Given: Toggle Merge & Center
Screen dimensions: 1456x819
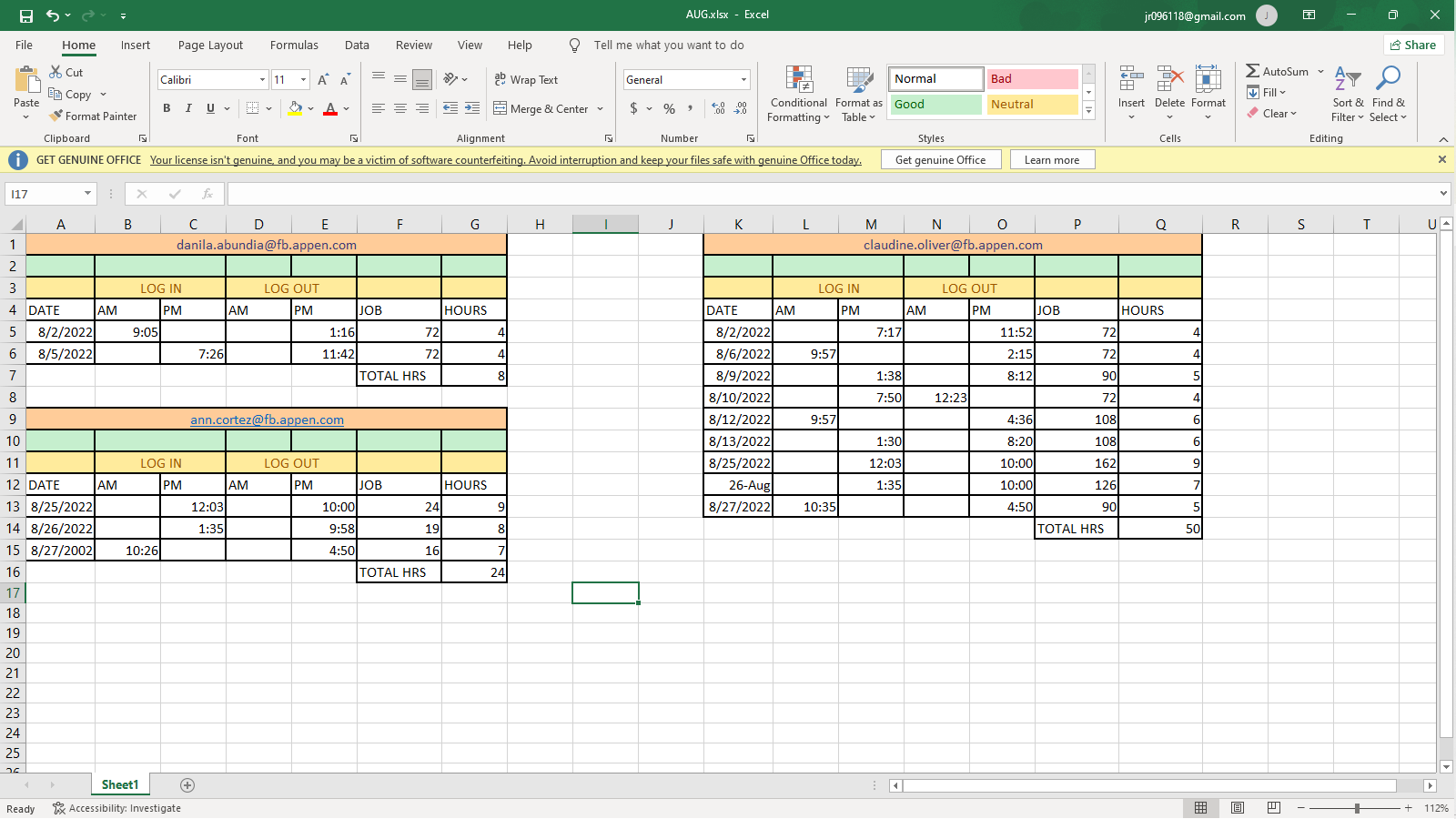Looking at the screenshot, I should (541, 109).
